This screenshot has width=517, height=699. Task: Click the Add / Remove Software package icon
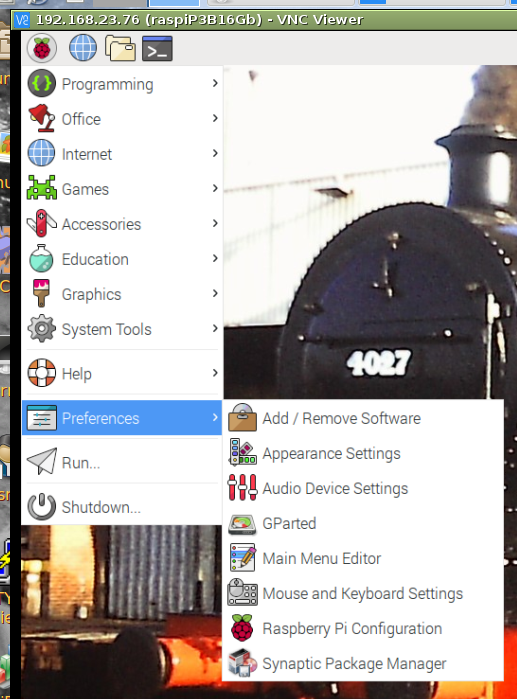point(242,418)
